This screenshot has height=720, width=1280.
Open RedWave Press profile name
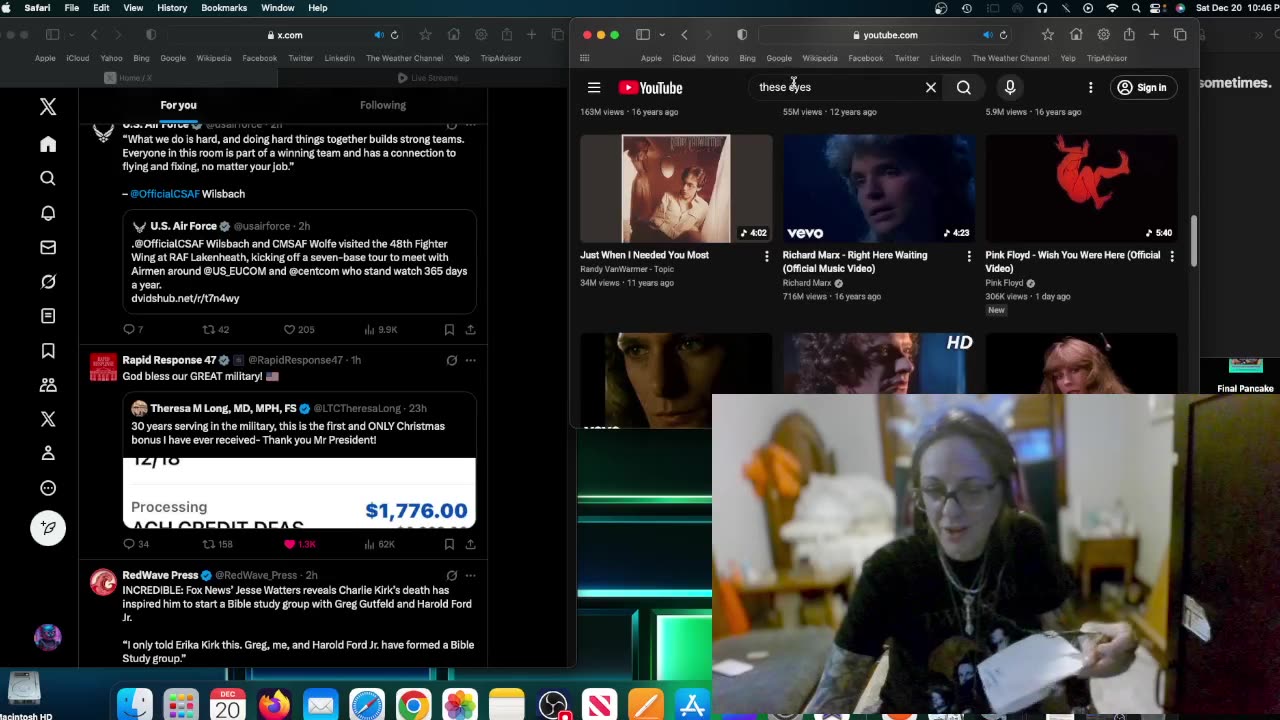[x=160, y=575]
